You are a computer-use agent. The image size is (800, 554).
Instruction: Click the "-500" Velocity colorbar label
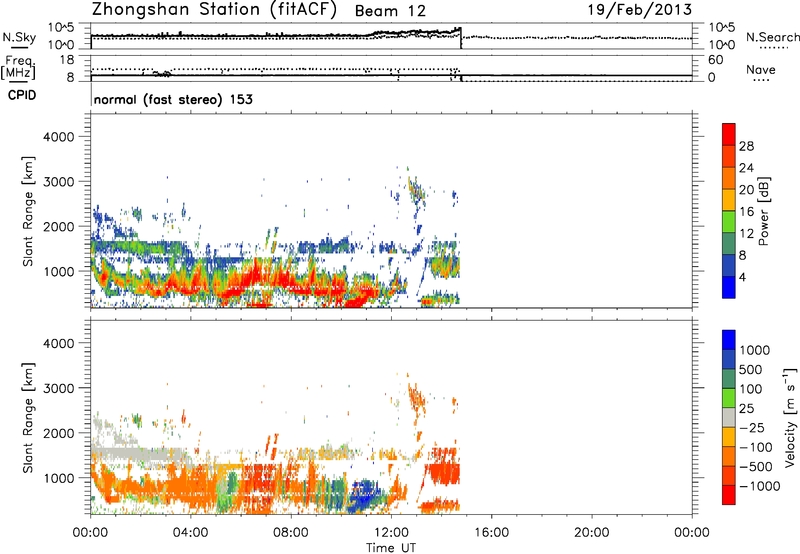coord(755,466)
